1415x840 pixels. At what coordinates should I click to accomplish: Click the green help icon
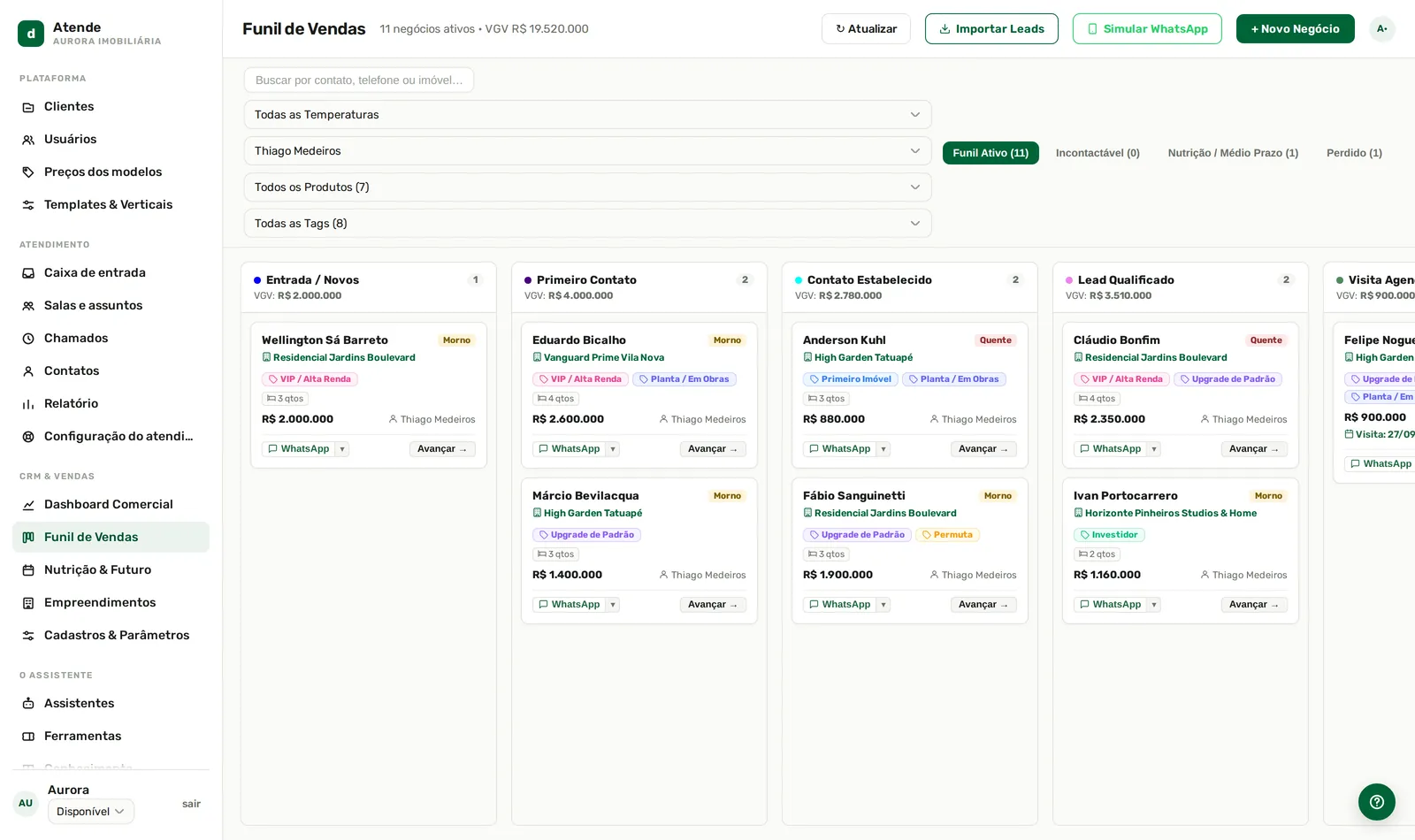(x=1376, y=802)
